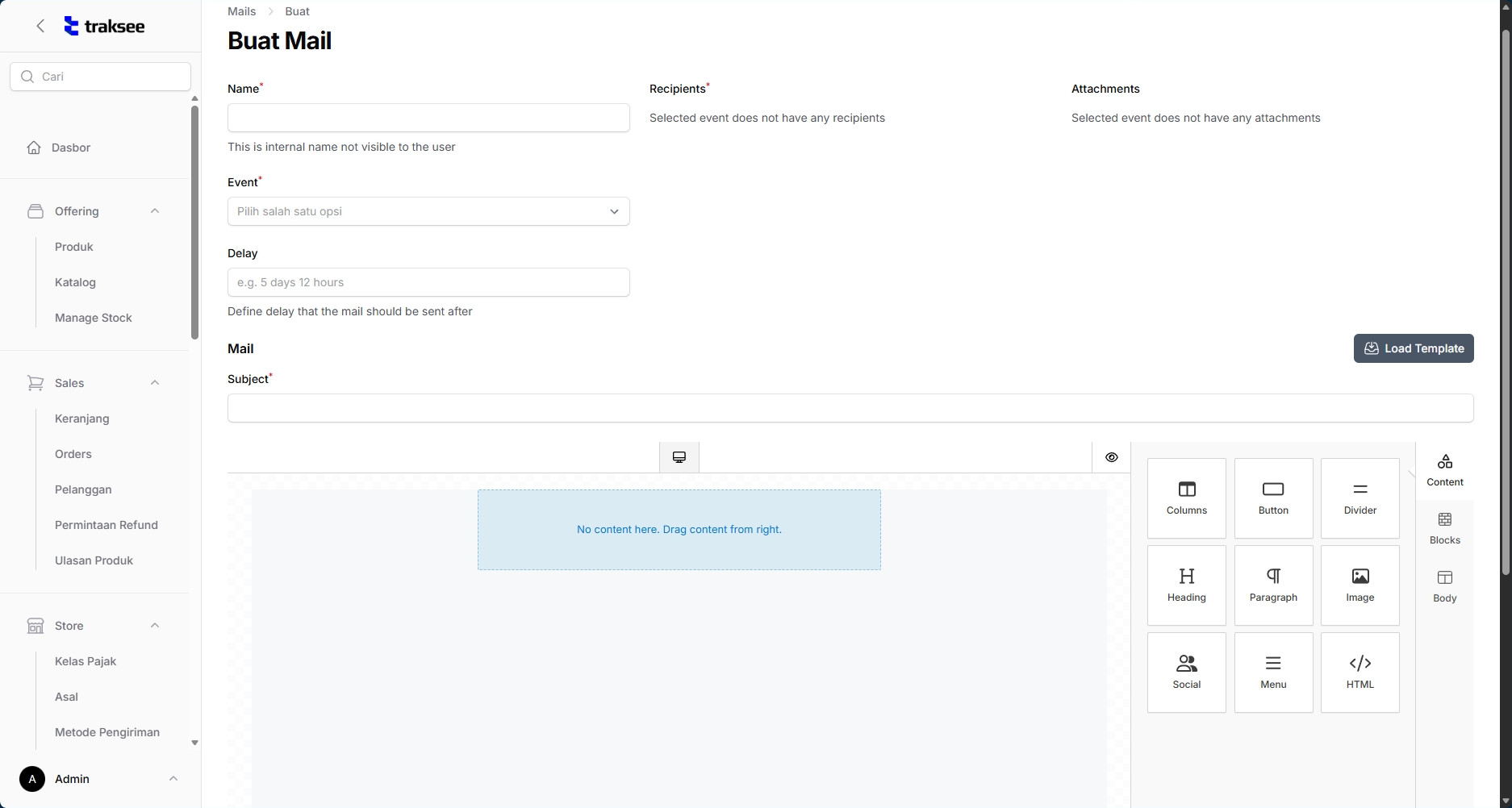Select the Menu content block
This screenshot has height=808, width=1512.
[1273, 673]
